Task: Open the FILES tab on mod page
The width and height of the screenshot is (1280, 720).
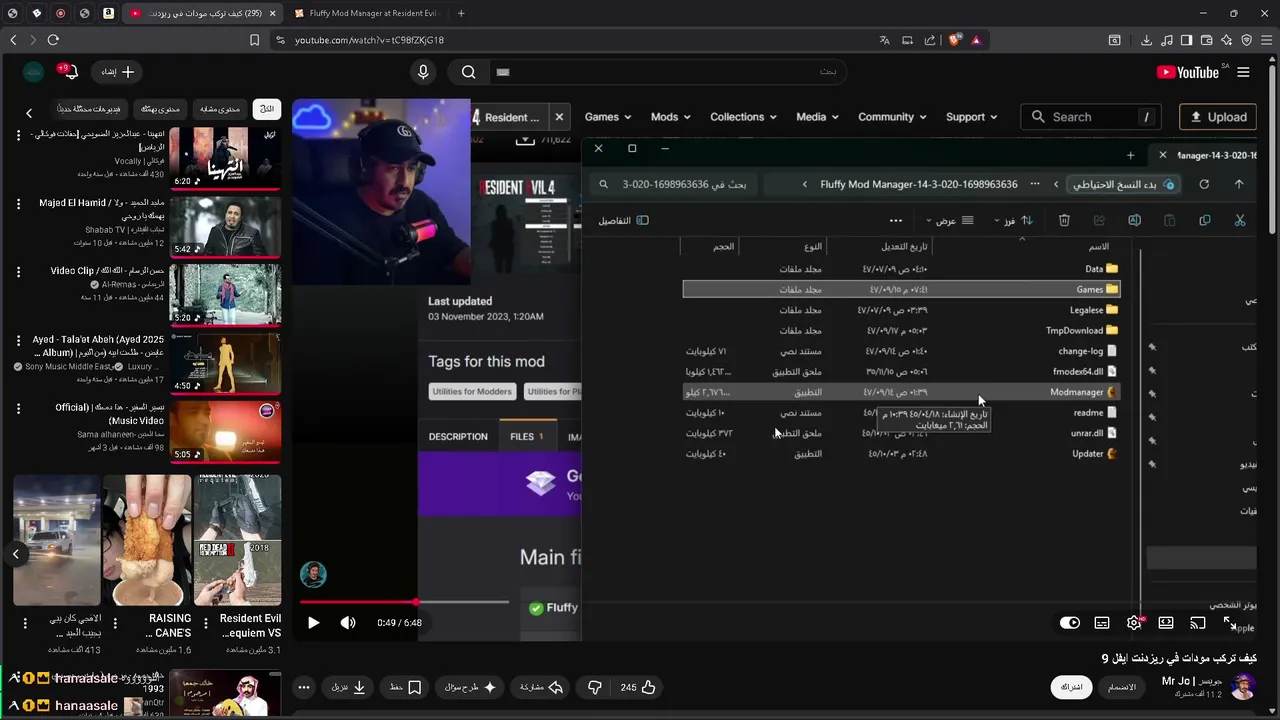Action: [527, 437]
